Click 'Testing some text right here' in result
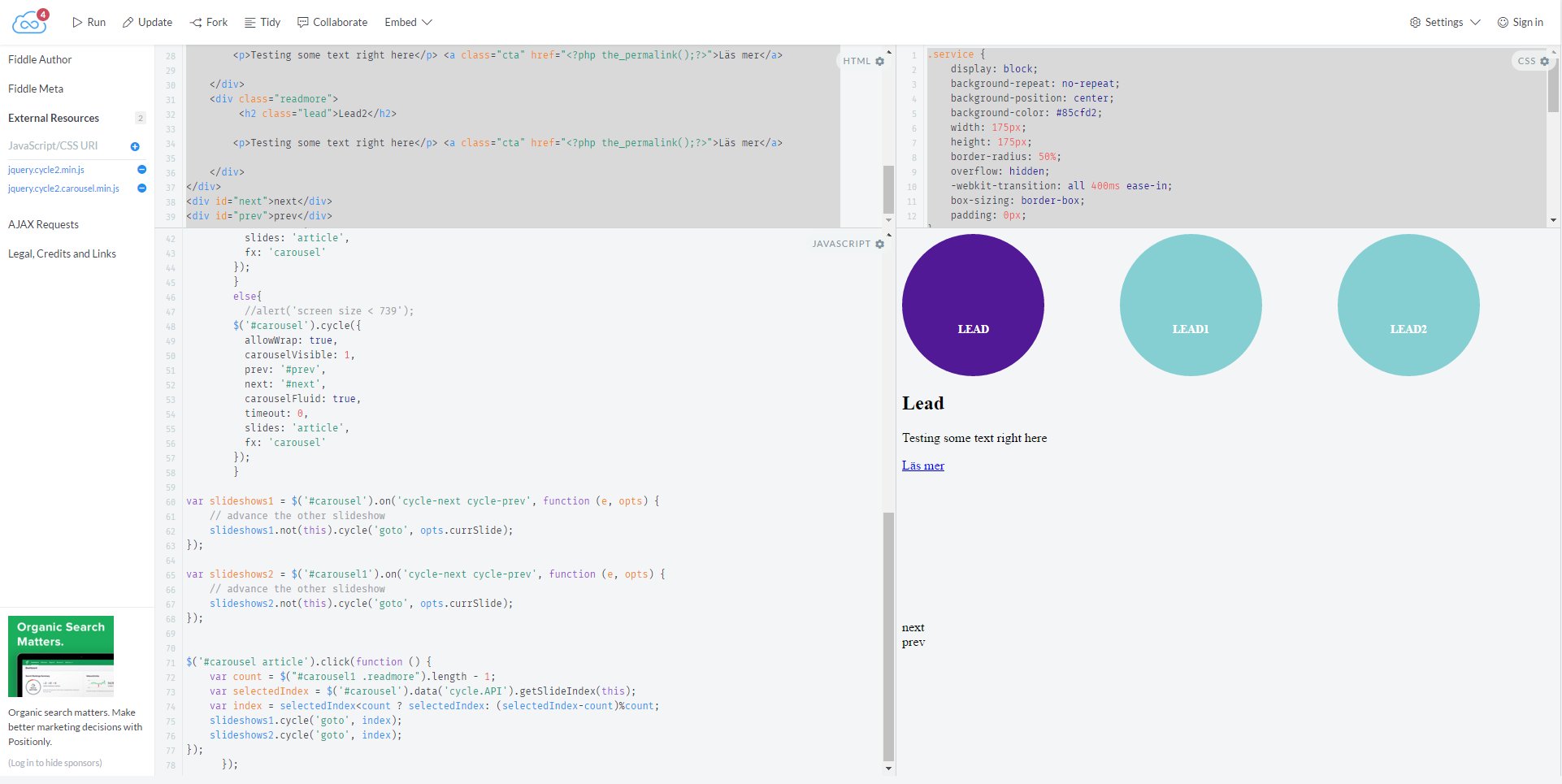The height and width of the screenshot is (784, 1562). click(x=974, y=438)
